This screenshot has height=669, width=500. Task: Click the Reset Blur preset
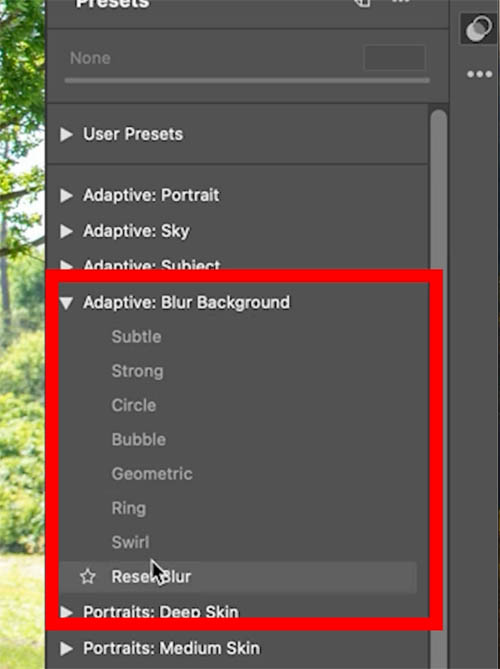click(238, 577)
